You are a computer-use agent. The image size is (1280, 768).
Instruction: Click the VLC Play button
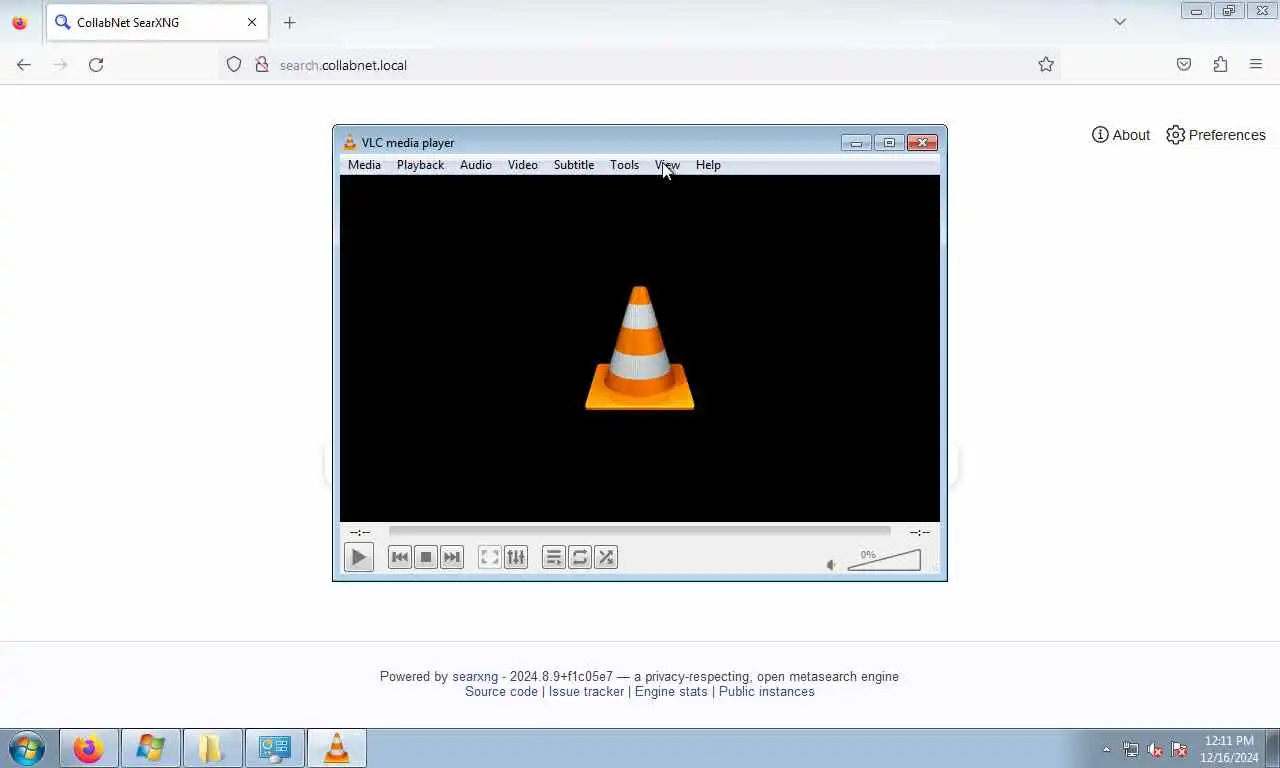pos(358,557)
